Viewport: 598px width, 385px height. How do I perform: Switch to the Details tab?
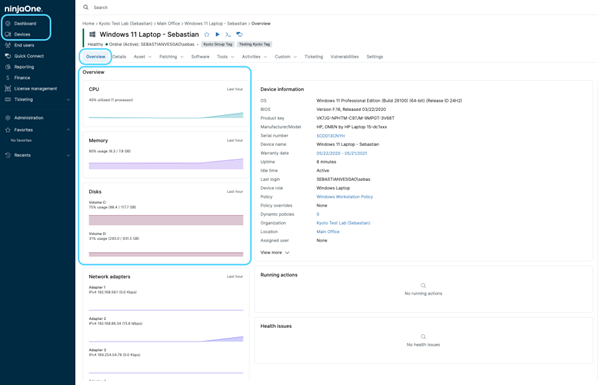(119, 56)
